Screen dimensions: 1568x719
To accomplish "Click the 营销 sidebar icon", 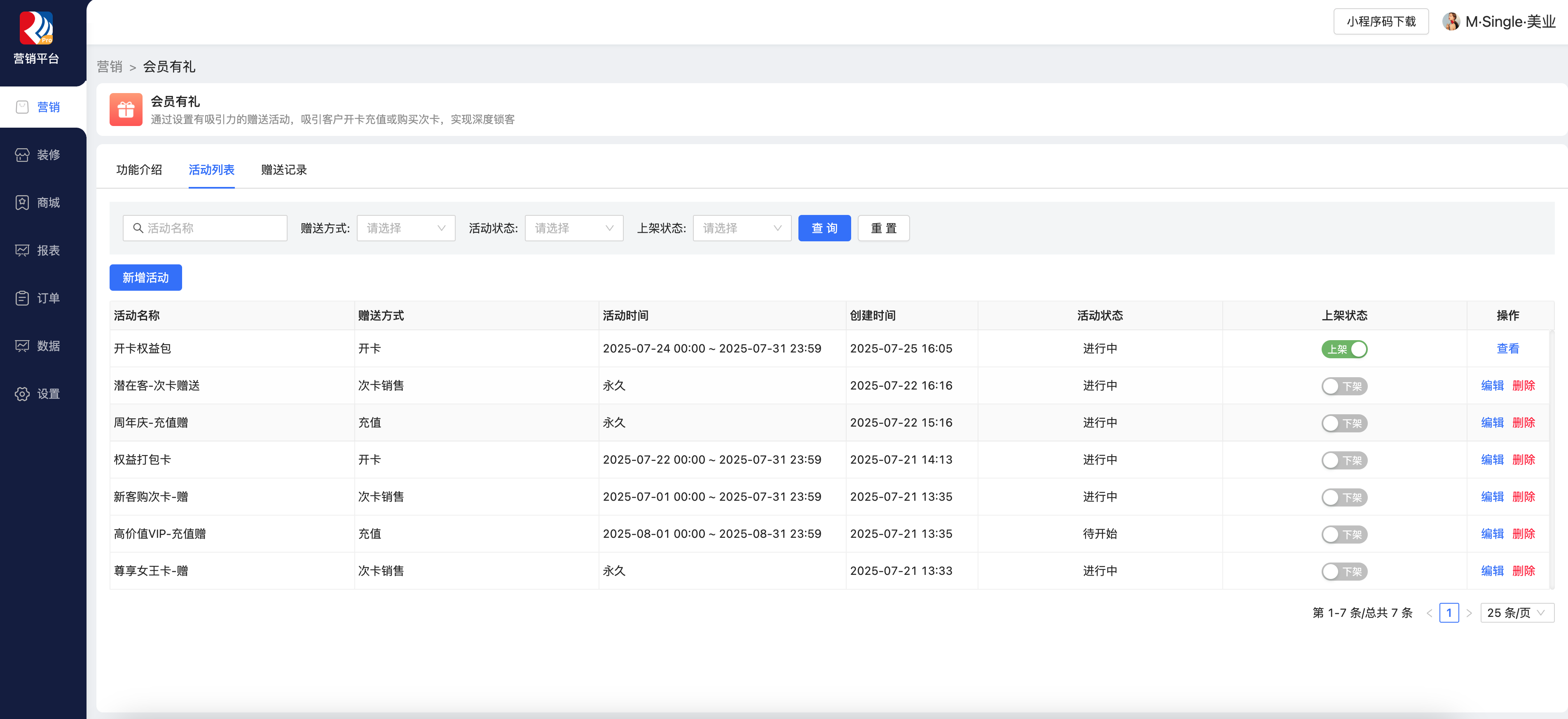I will 22,107.
